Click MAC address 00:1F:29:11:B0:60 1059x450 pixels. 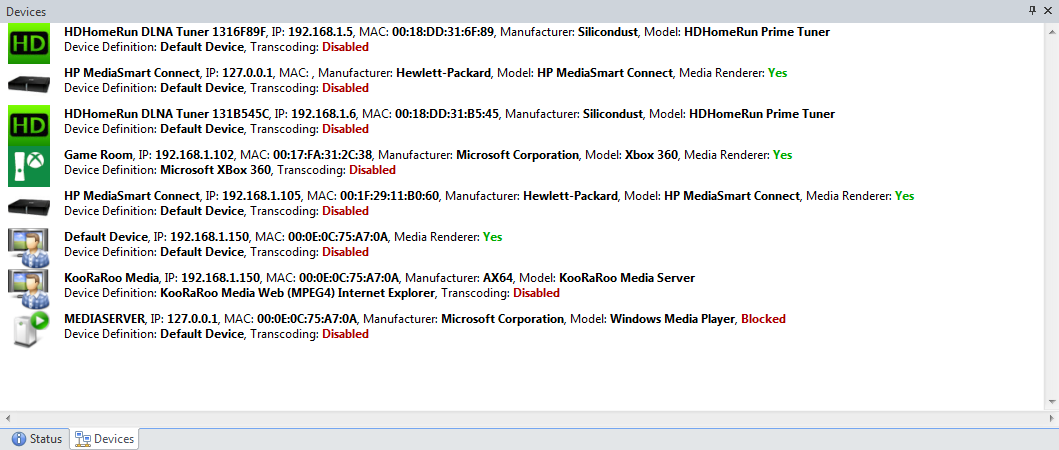[388, 196]
